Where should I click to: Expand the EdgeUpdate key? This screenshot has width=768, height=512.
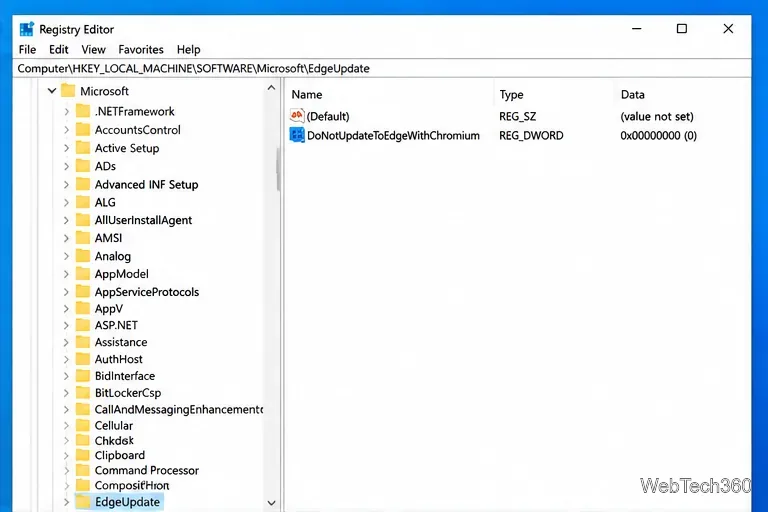click(66, 502)
